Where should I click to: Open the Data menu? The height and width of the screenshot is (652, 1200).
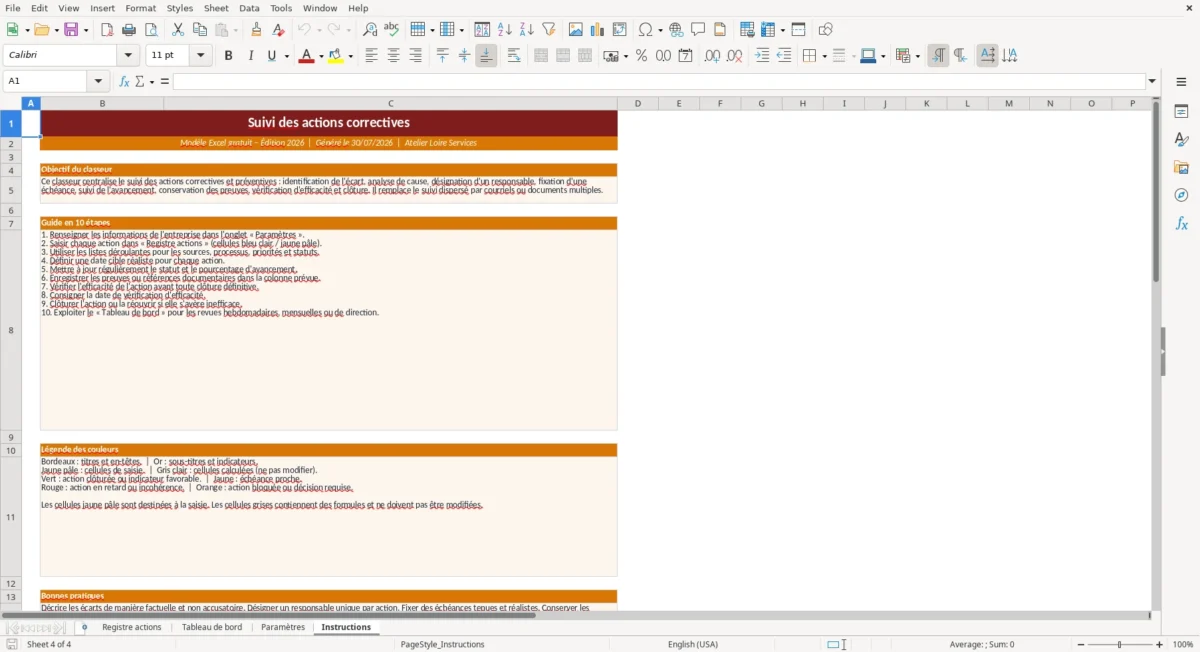[x=249, y=8]
